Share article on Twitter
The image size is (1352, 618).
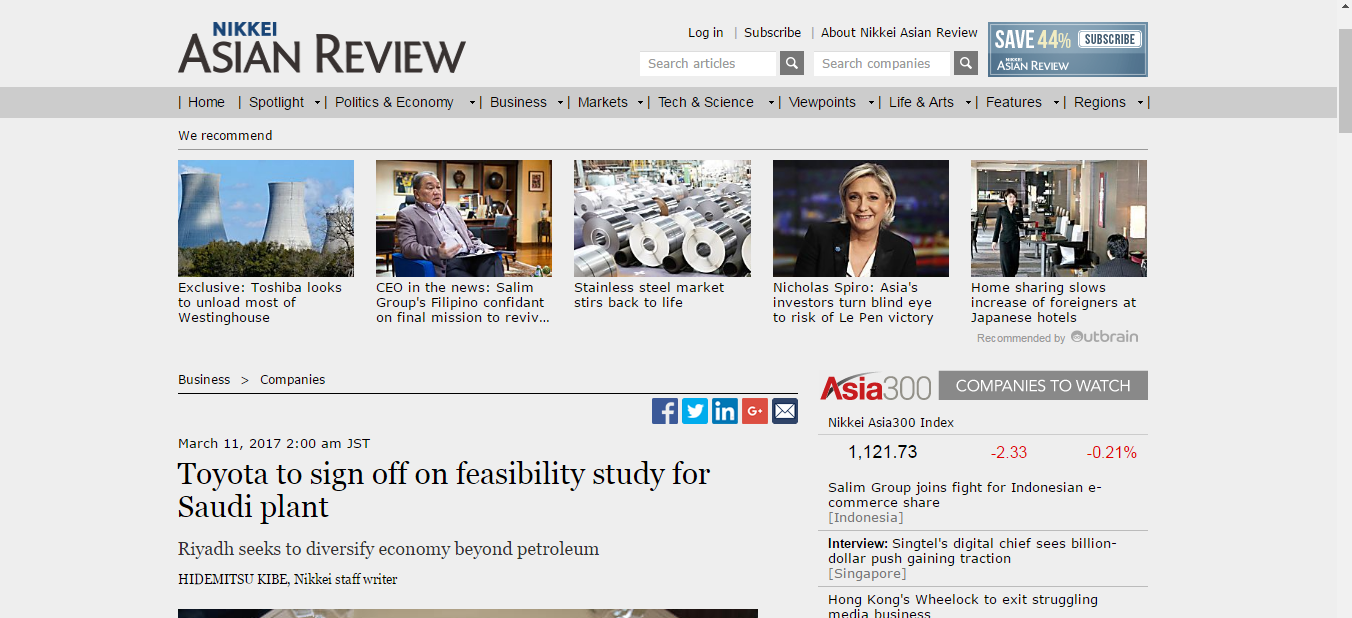click(695, 411)
